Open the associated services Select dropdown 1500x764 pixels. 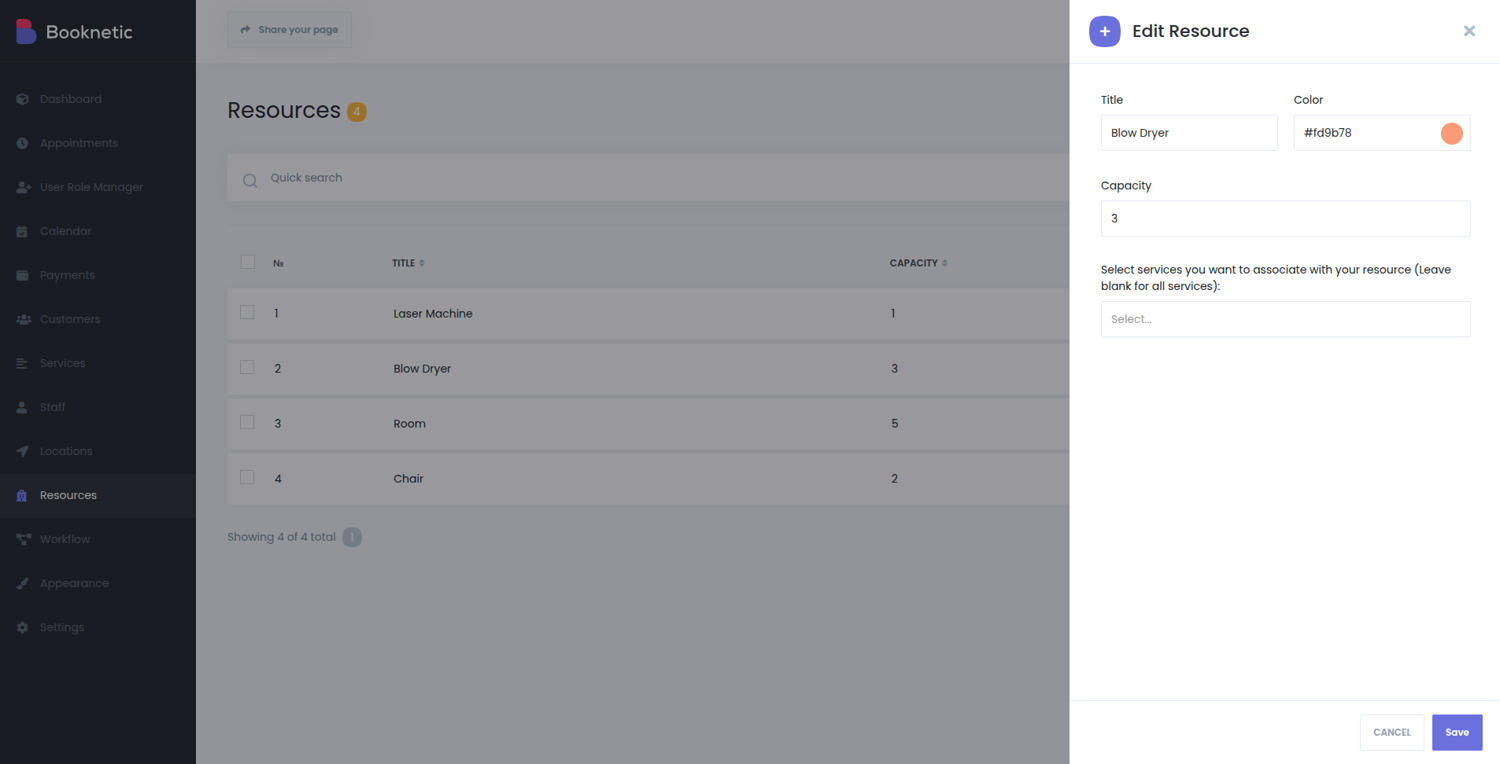tap(1285, 319)
